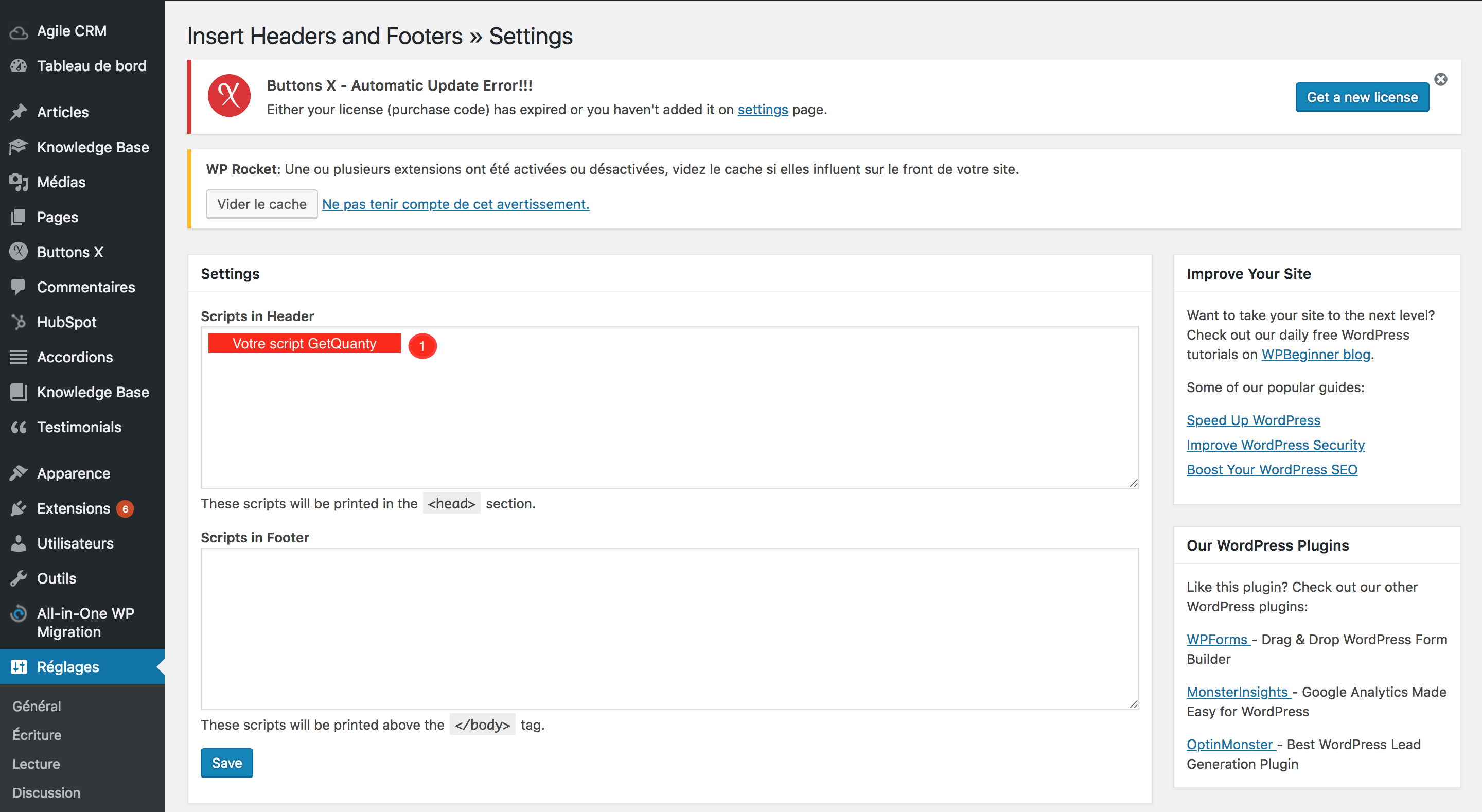
Task: Click the Apparence paintbrush icon
Action: point(19,473)
